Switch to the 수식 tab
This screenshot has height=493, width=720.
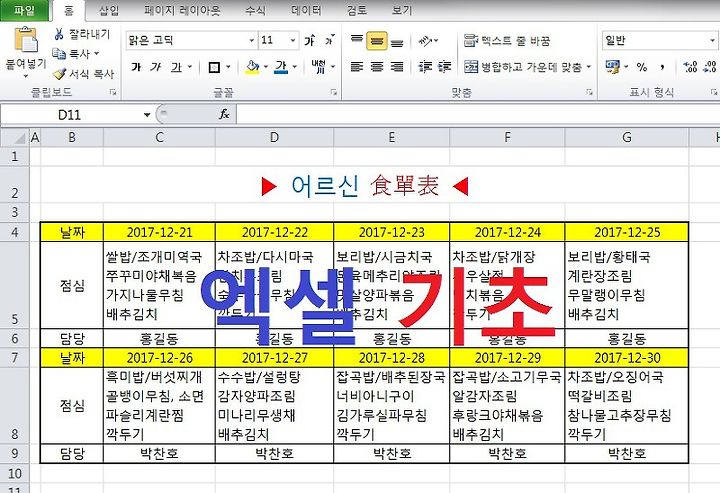pos(255,10)
